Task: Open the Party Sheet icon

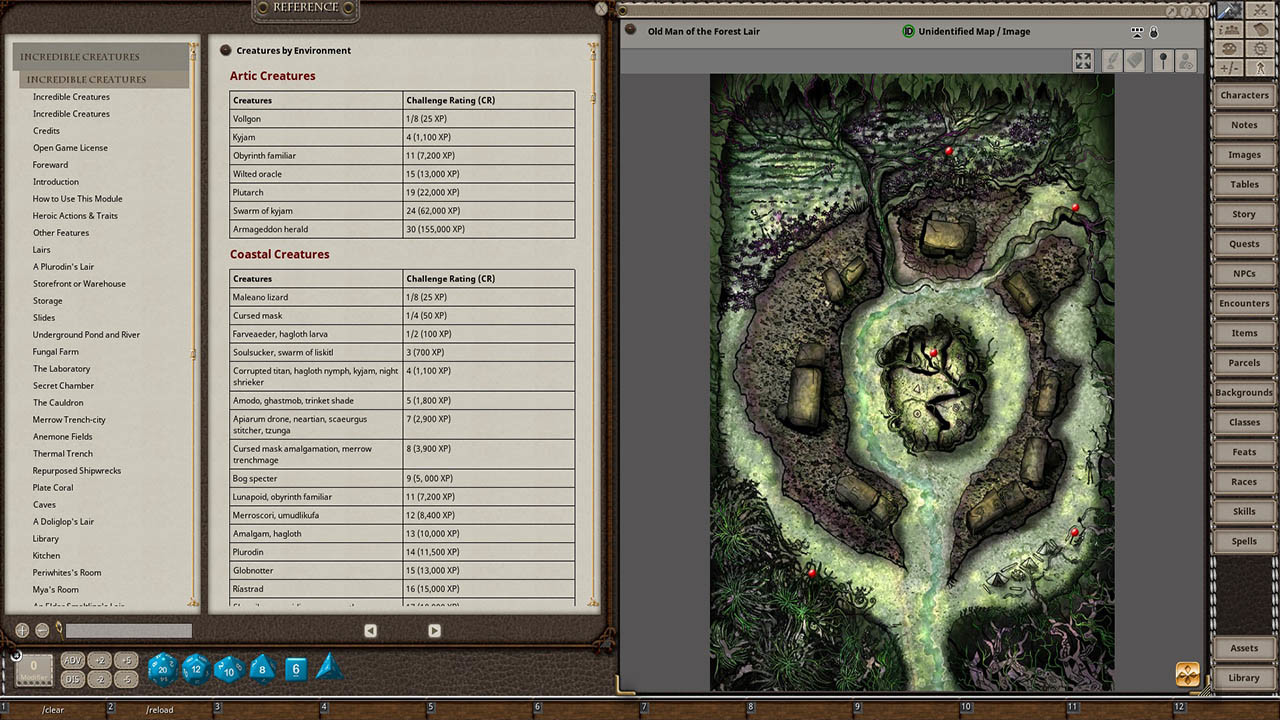Action: (1231, 30)
